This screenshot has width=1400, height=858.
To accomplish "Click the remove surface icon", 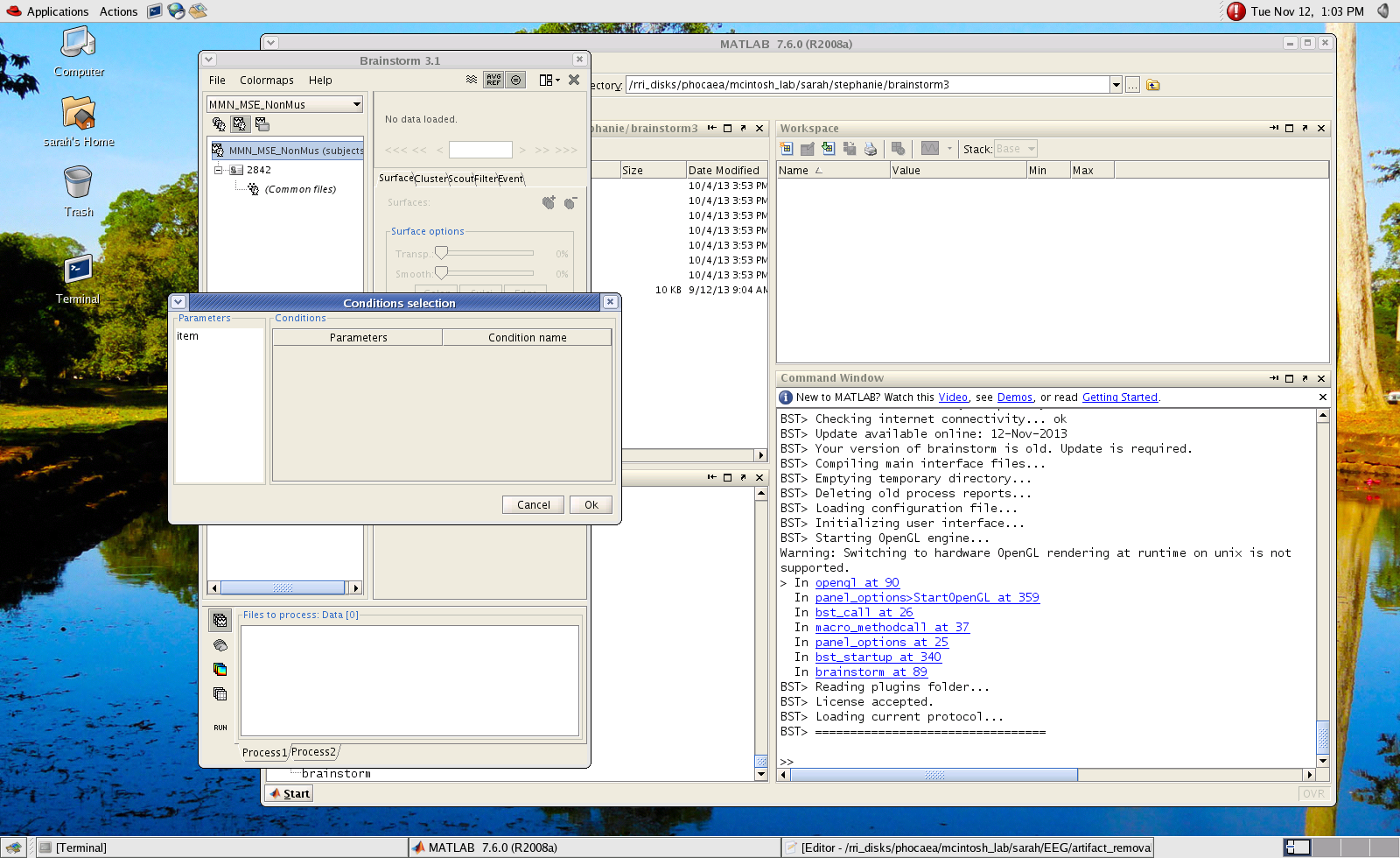I will 570,202.
